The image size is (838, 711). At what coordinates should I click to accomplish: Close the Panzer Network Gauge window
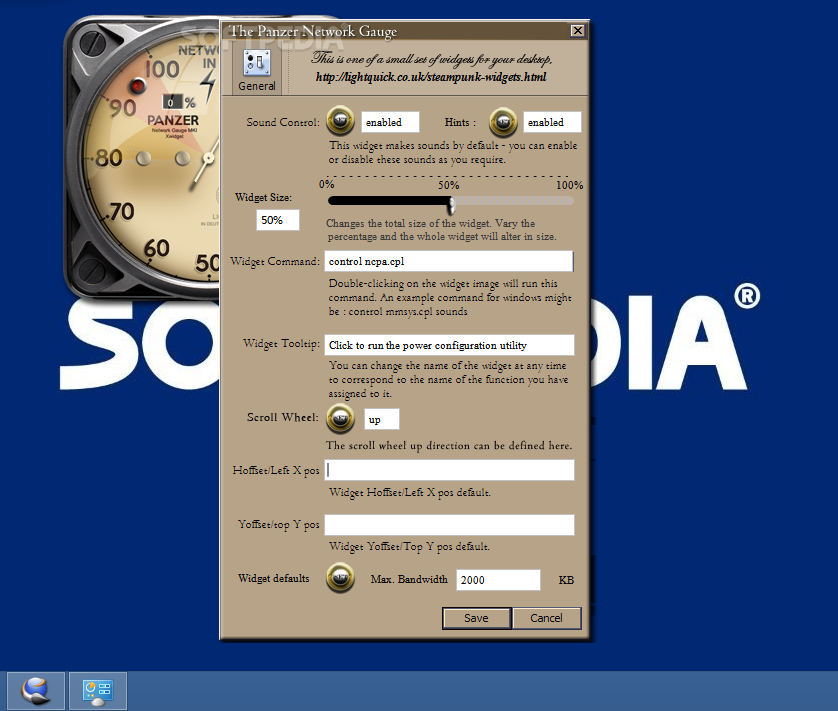[578, 30]
